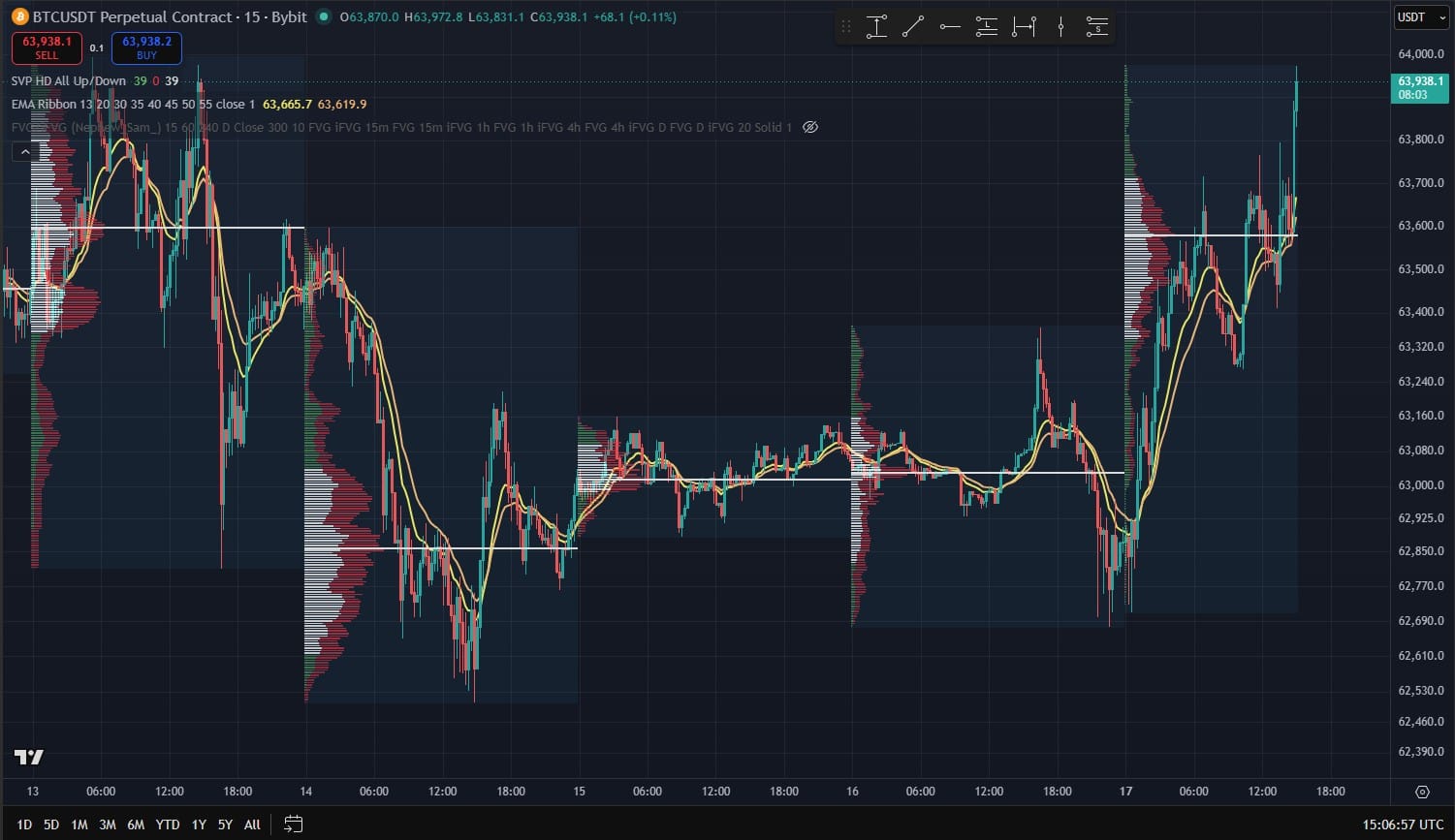This screenshot has height=840, width=1455.
Task: Click the close value C63,938.1 in header
Action: 557,16
